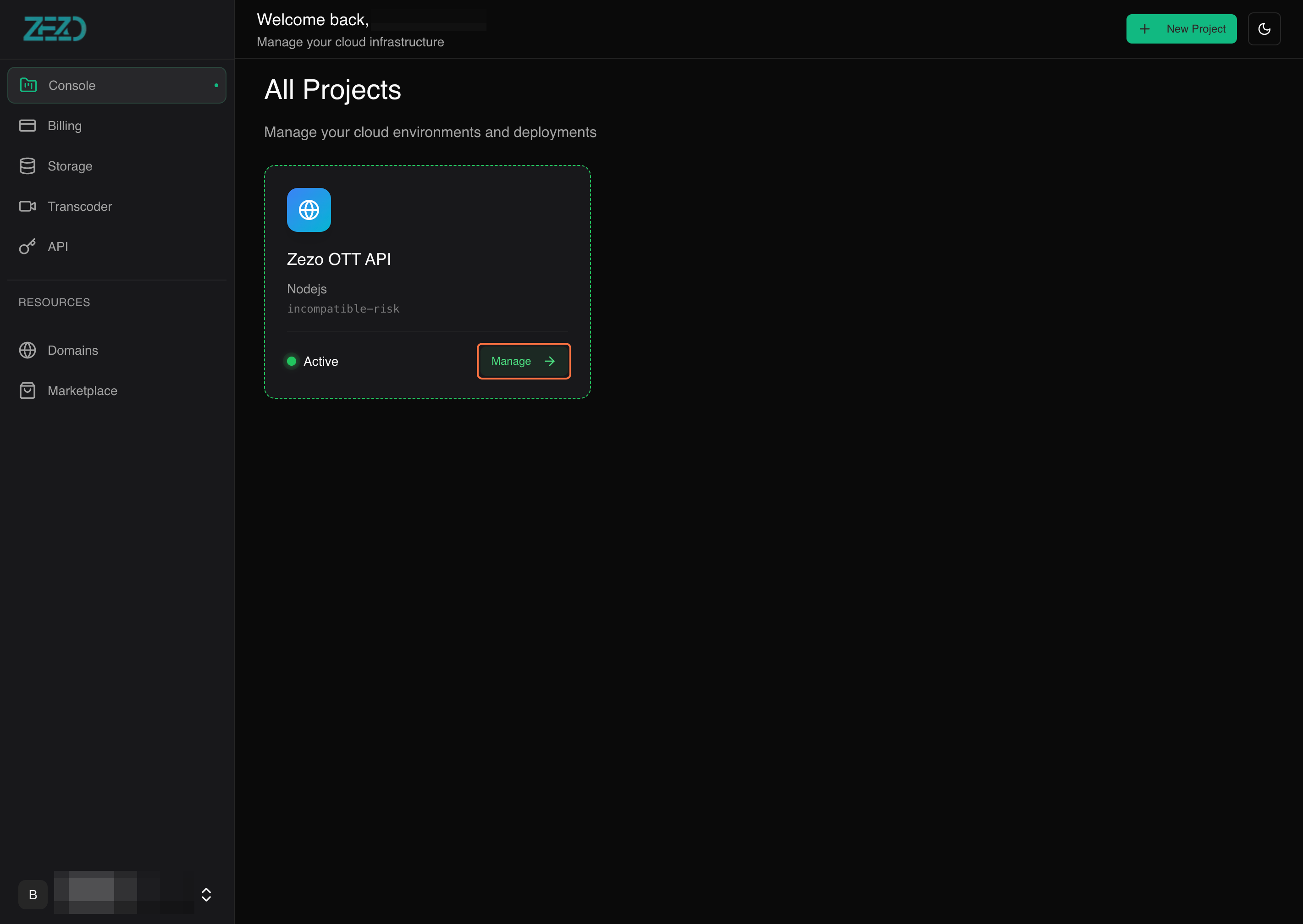1303x924 pixels.
Task: Click the Zezo logo
Action: 55,28
